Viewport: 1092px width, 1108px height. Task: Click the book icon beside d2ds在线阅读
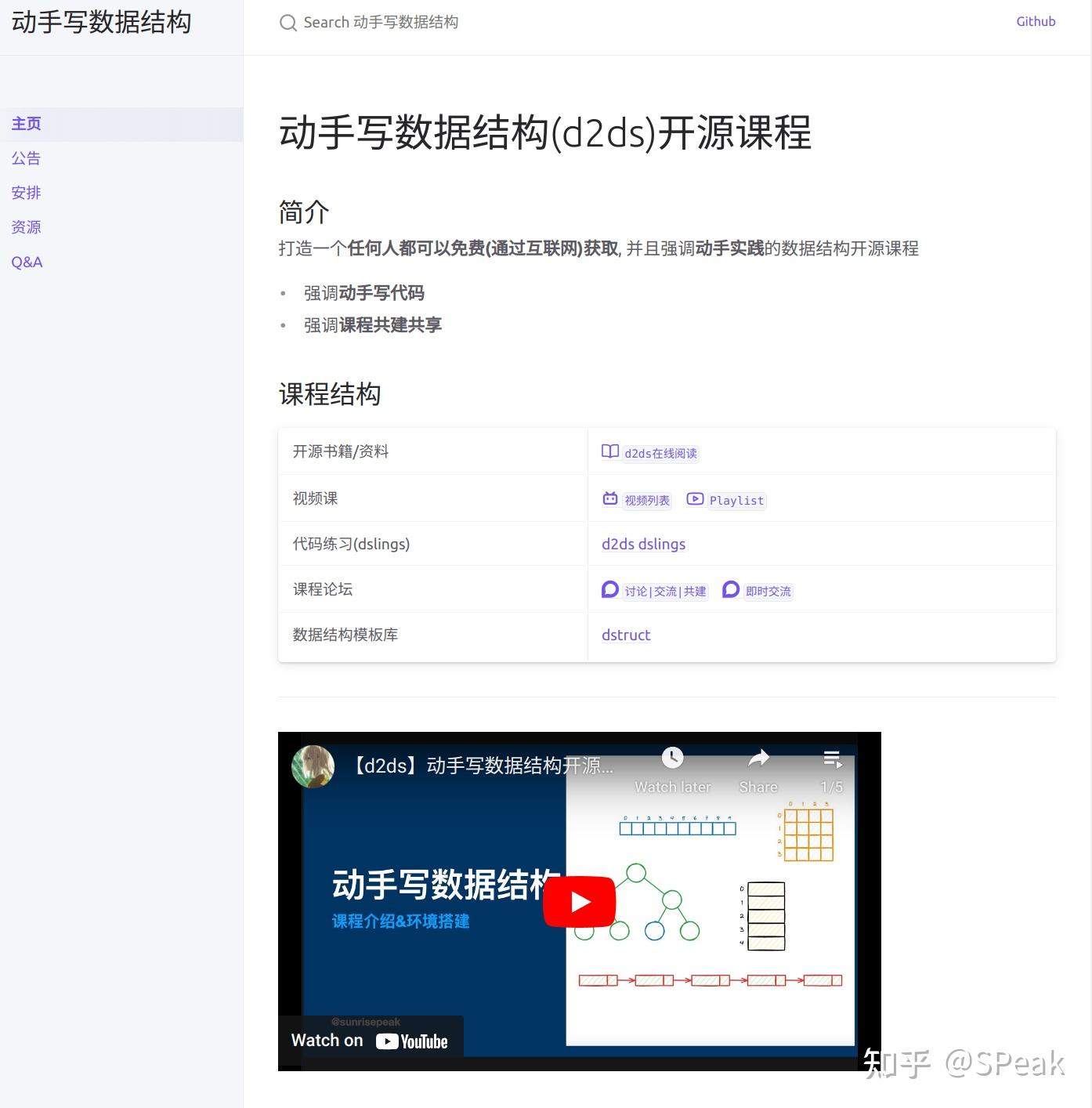pyautogui.click(x=609, y=451)
